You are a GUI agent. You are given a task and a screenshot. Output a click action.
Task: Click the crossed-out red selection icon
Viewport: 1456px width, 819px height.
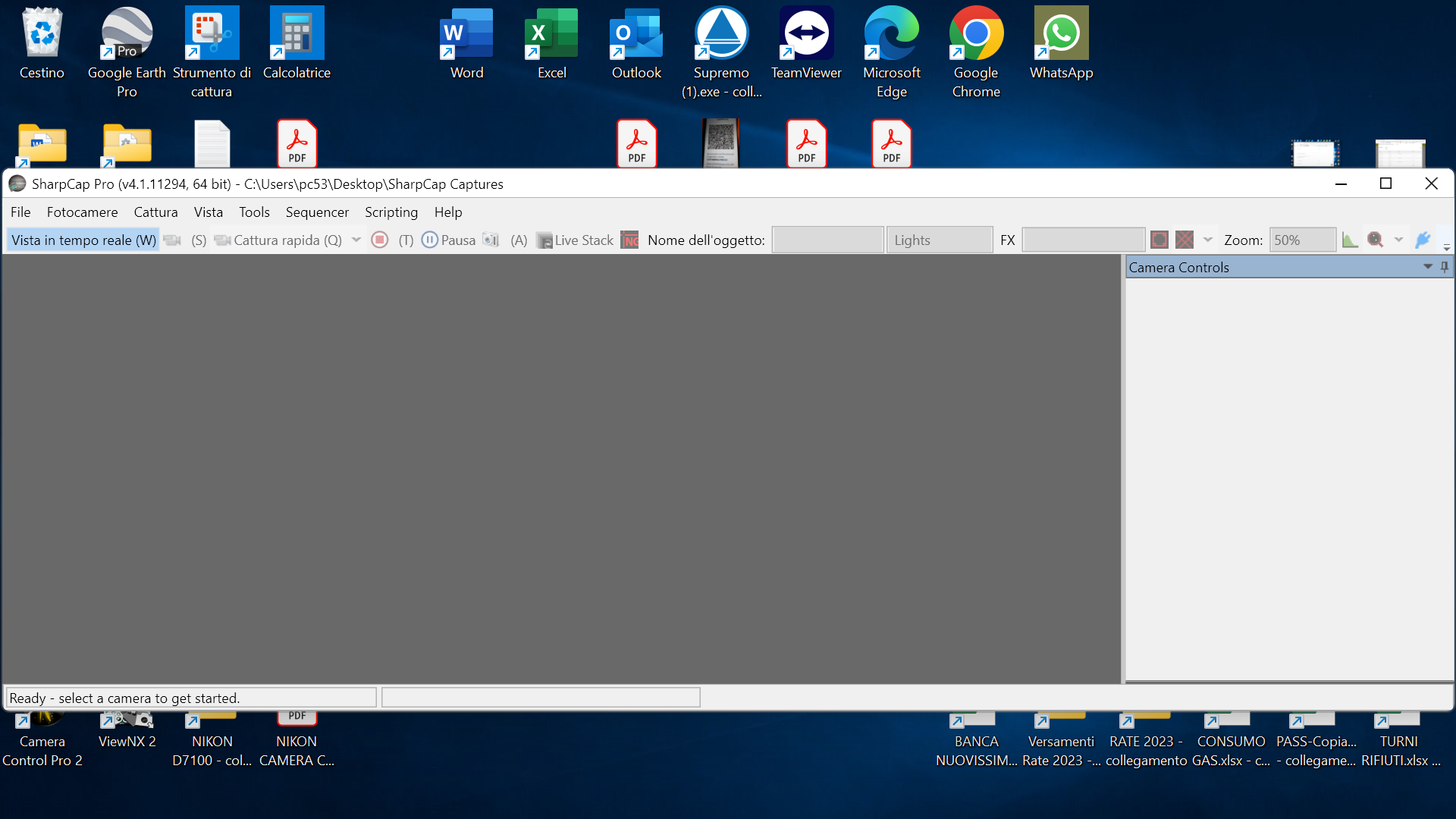[x=1185, y=240]
